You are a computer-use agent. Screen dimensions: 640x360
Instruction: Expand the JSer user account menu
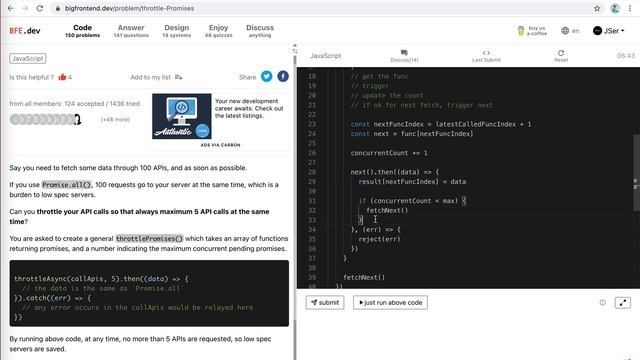pyautogui.click(x=609, y=31)
